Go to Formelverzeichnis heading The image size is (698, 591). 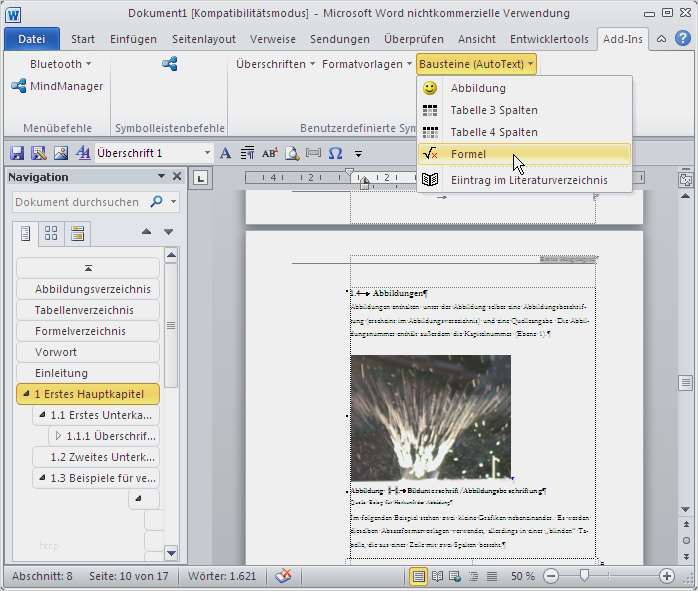tap(88, 331)
